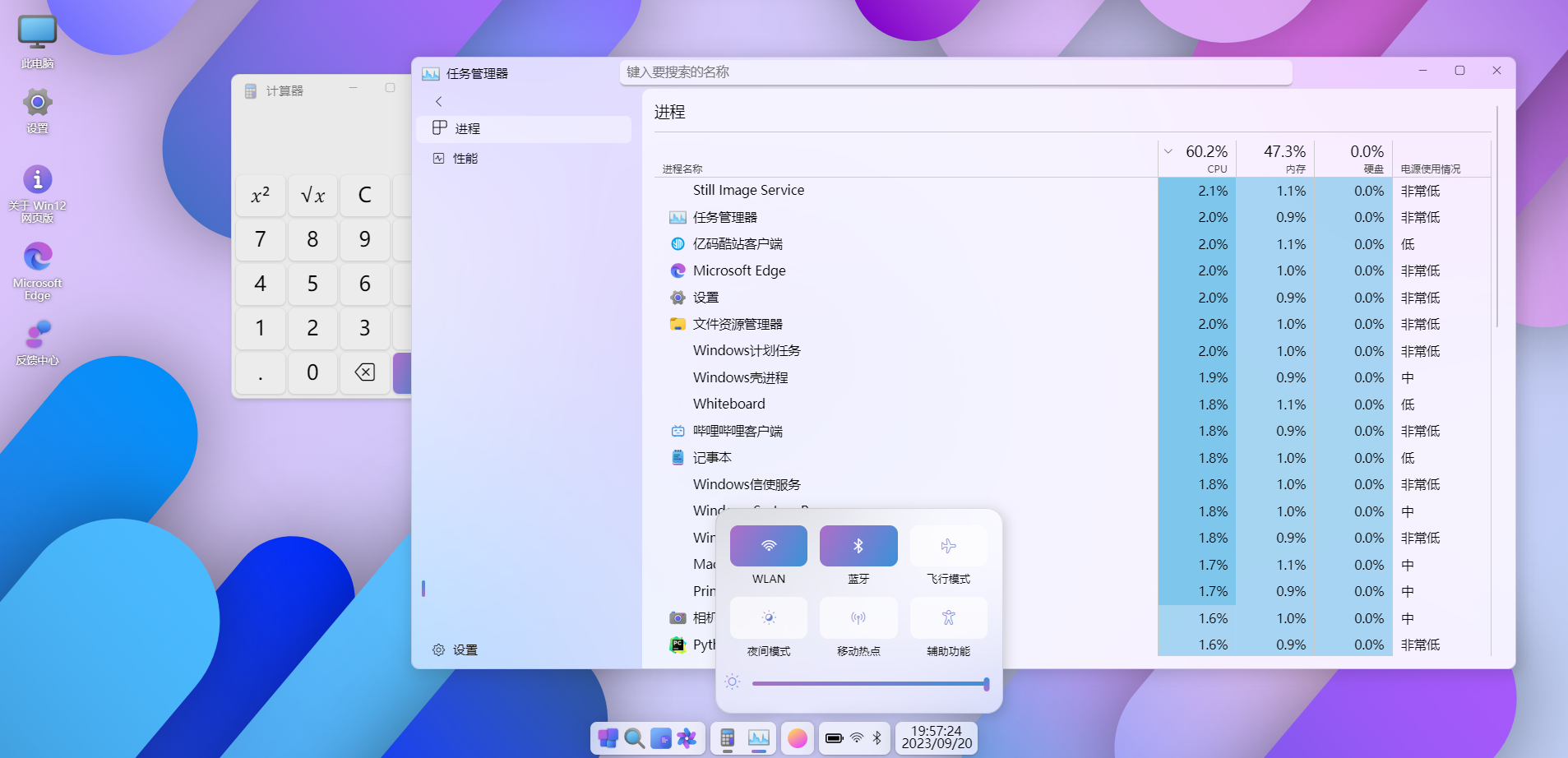This screenshot has height=758, width=1568.
Task: Click the 哔哩哔哩客户端 process icon
Action: (x=678, y=431)
